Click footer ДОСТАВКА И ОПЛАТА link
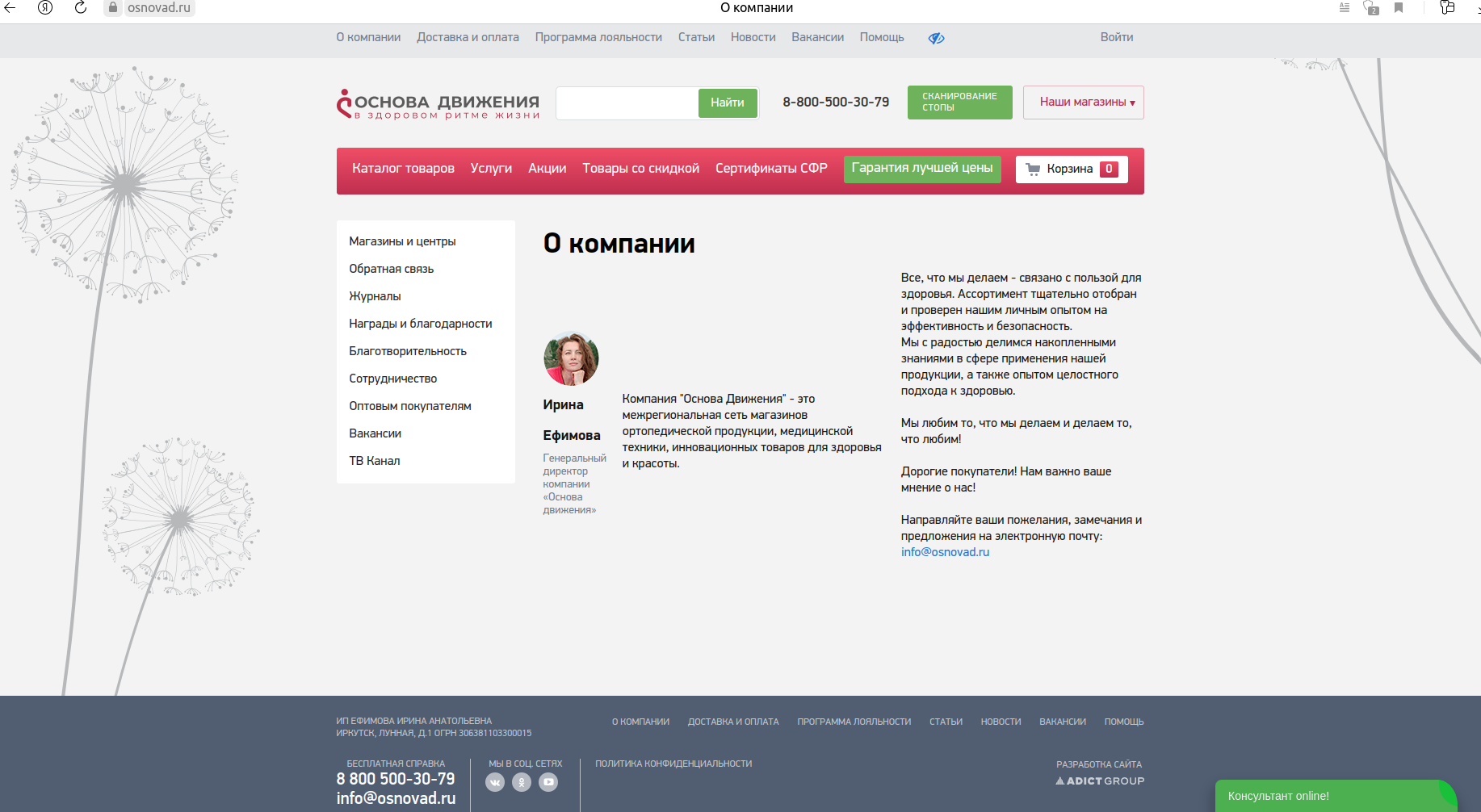Viewport: 1481px width, 812px height. [x=733, y=722]
